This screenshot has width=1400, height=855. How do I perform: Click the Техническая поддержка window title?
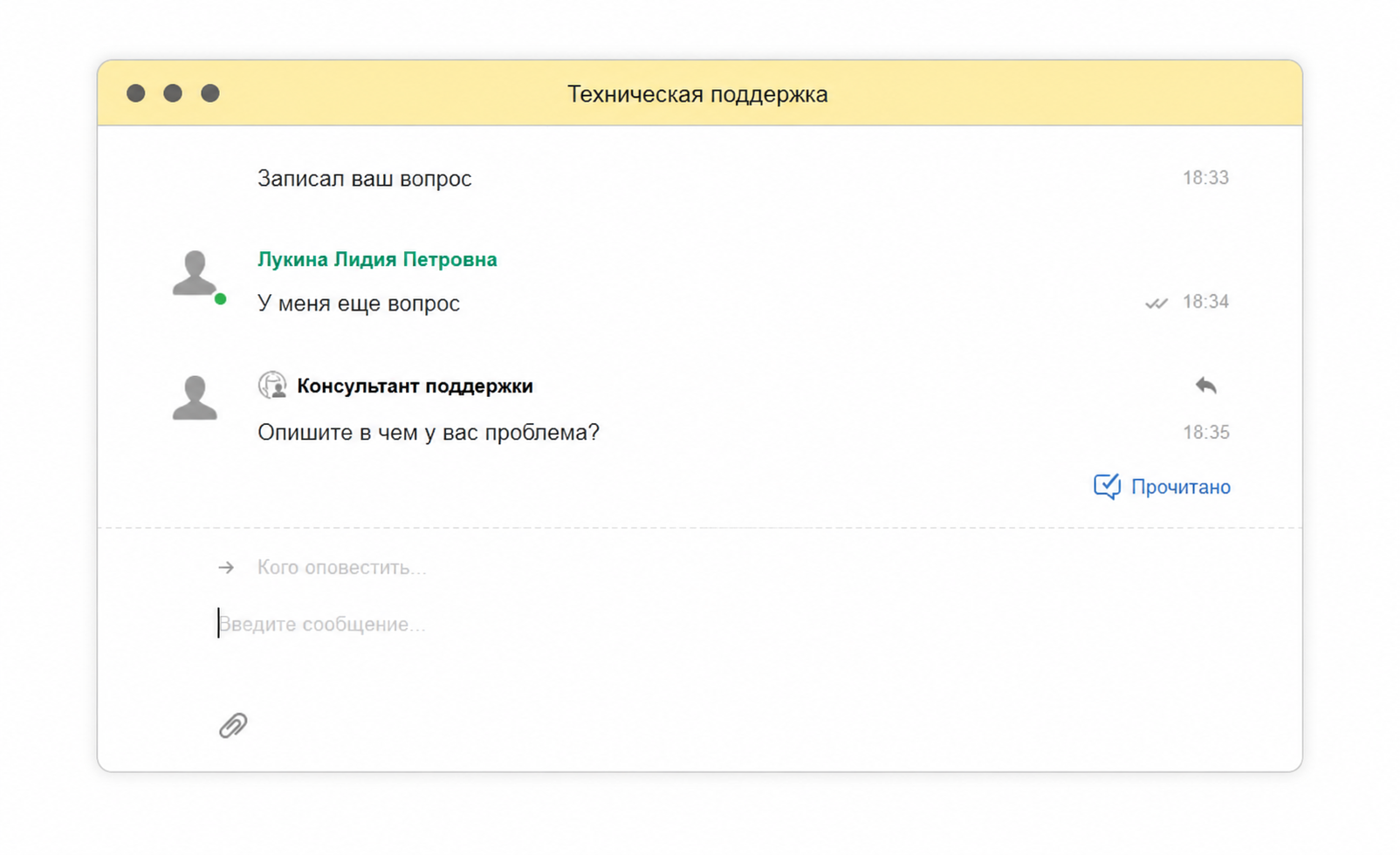(x=697, y=93)
